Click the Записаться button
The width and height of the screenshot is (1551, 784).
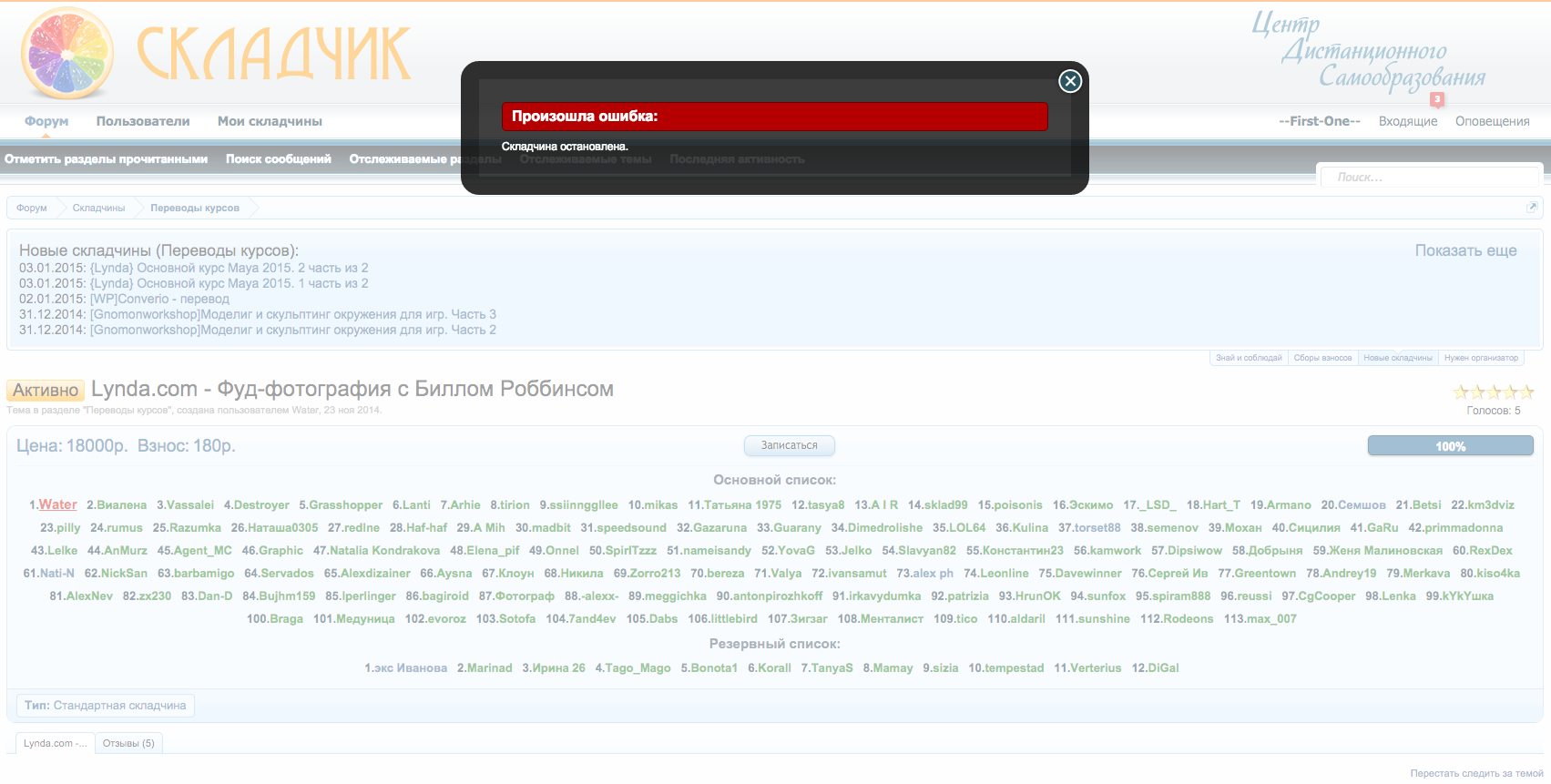click(790, 445)
